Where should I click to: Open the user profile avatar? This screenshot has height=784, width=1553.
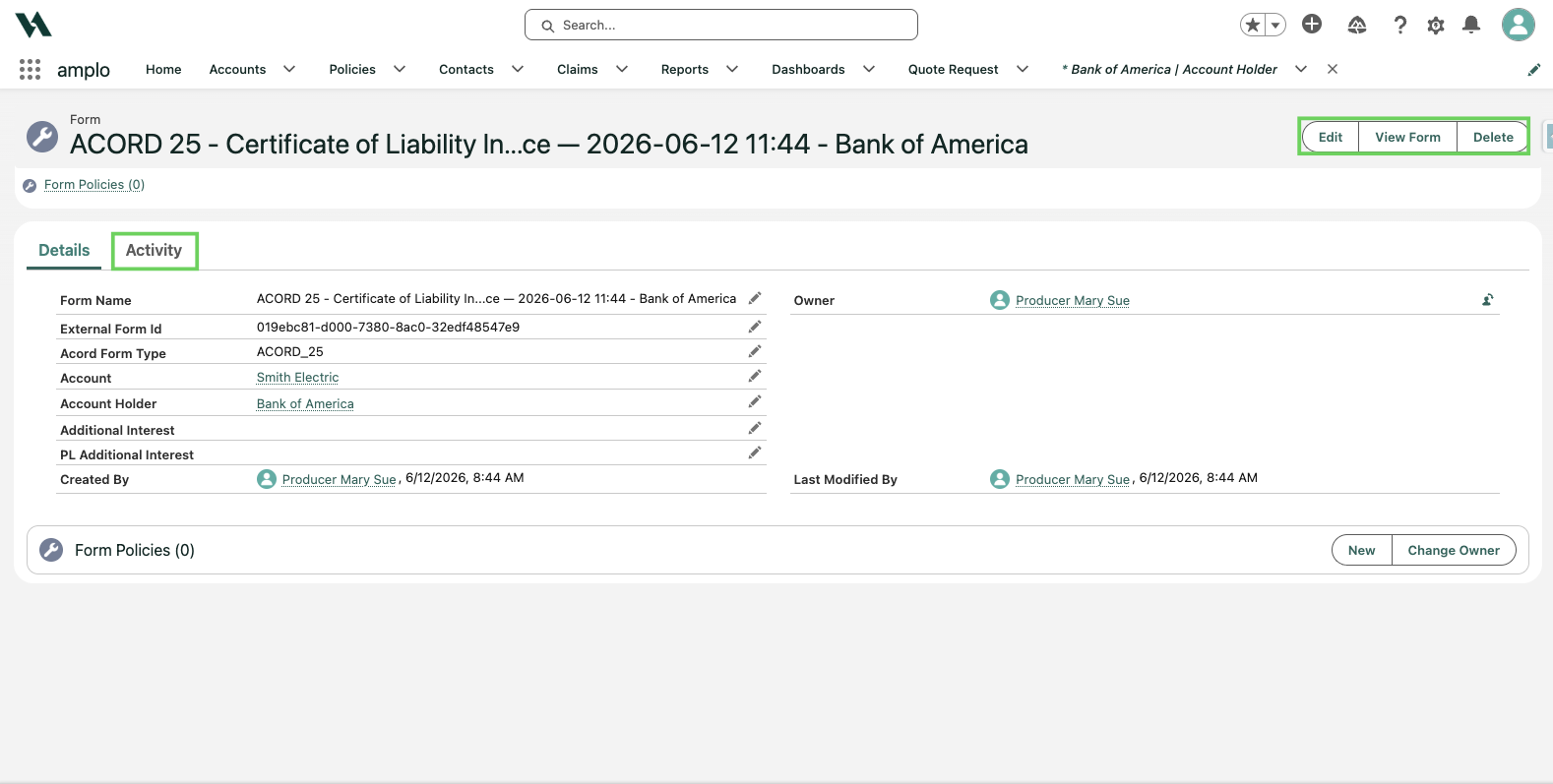pos(1519,25)
